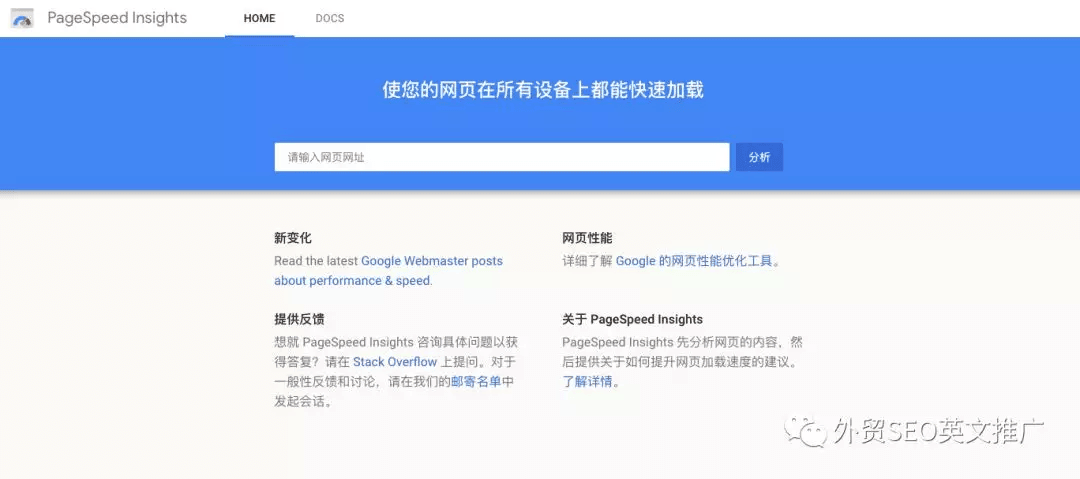Viewport: 1080px width, 479px height.
Task: Open the HOME tab
Action: [260, 19]
